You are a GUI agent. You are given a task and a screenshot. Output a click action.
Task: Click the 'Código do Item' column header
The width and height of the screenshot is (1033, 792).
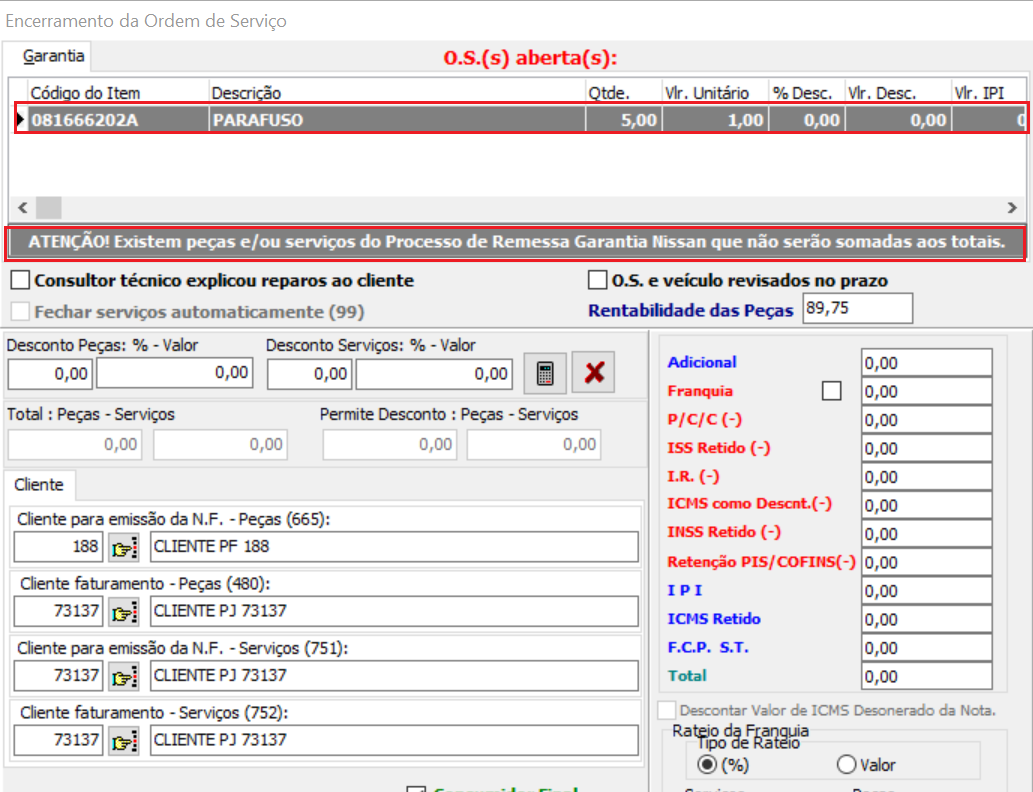pos(119,93)
